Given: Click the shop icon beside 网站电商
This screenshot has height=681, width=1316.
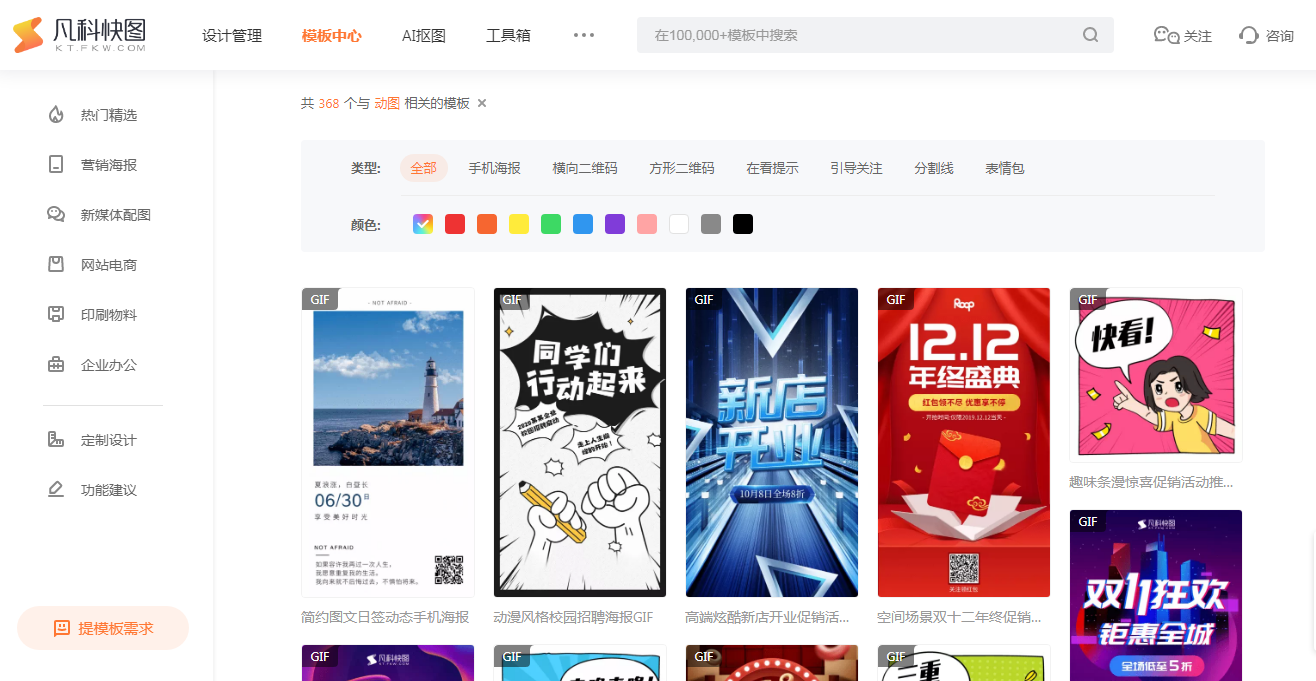Looking at the screenshot, I should (x=56, y=264).
